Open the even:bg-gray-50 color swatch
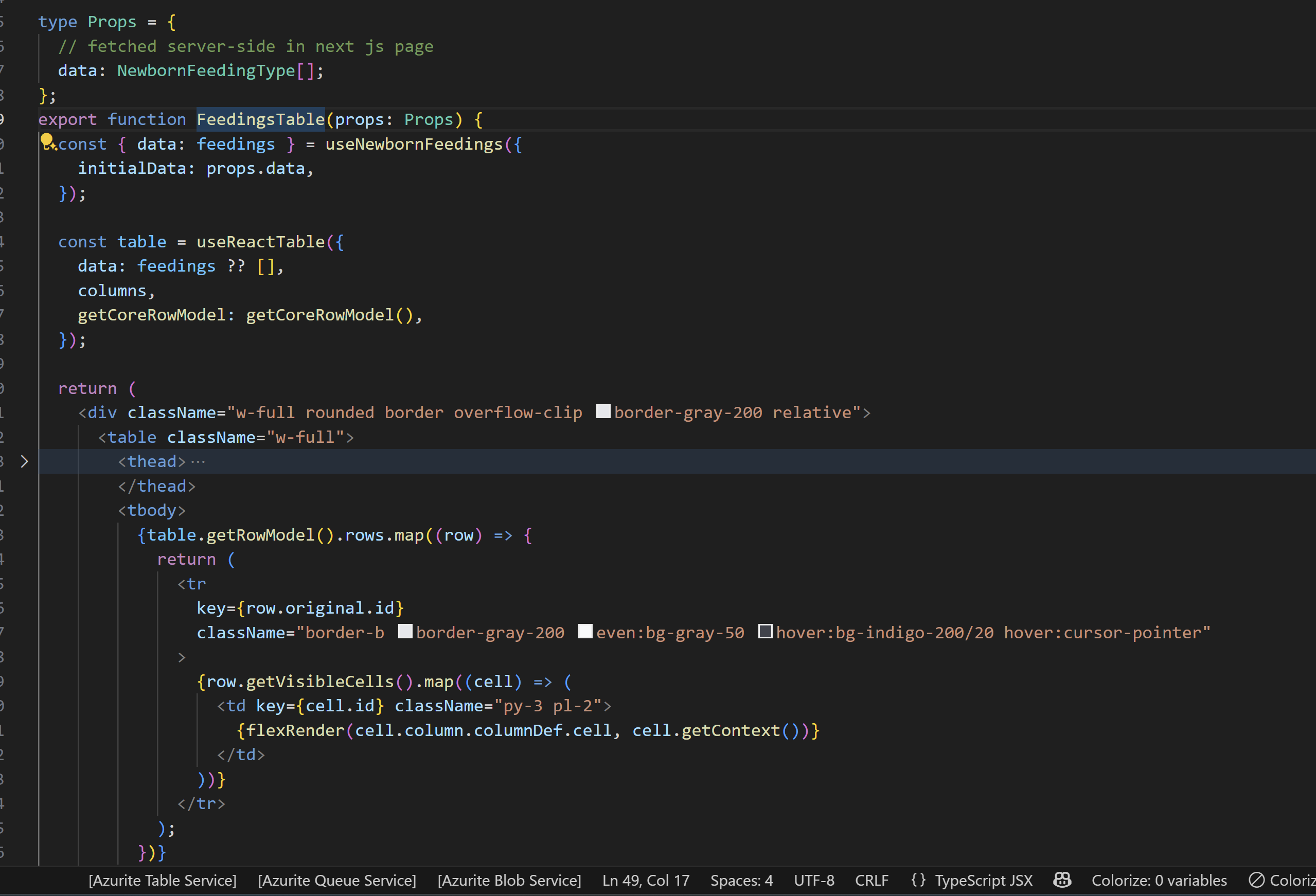 coord(585,631)
